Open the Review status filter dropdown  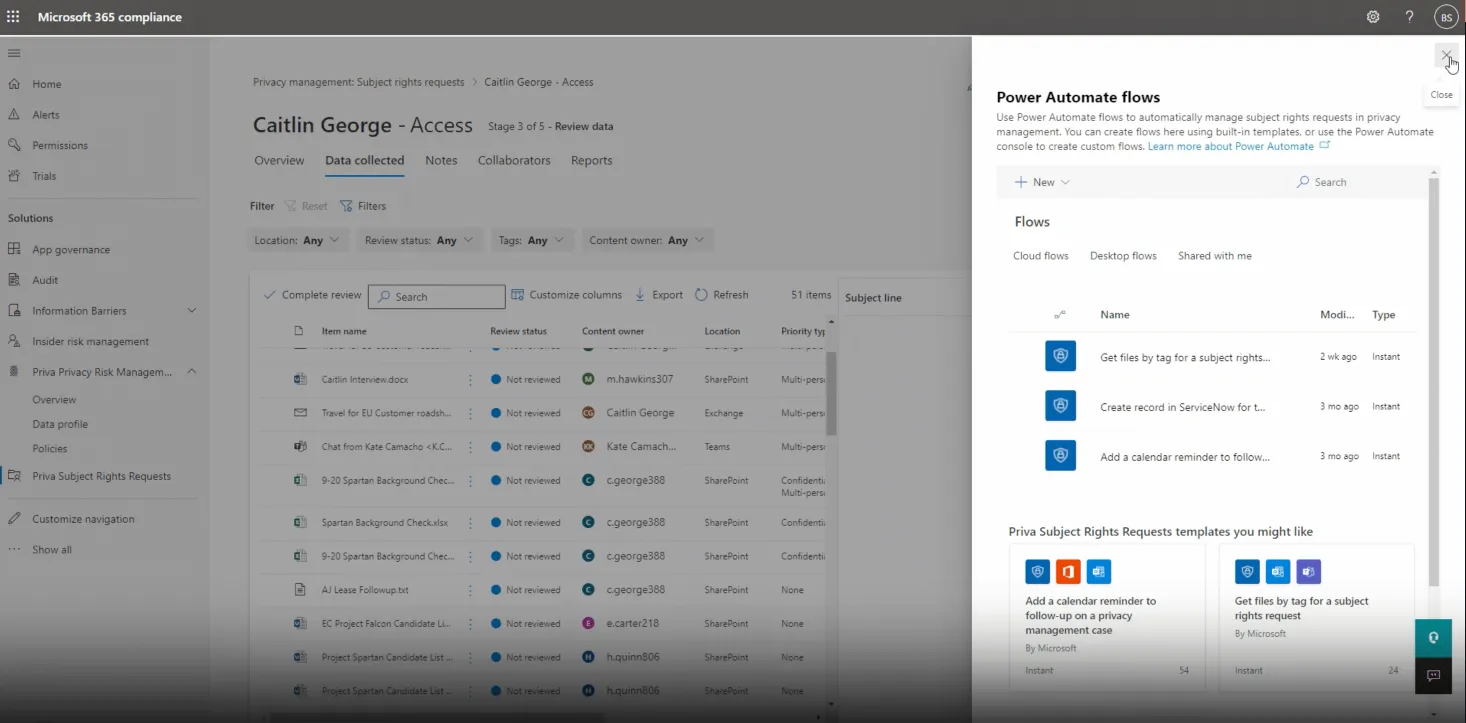point(420,240)
